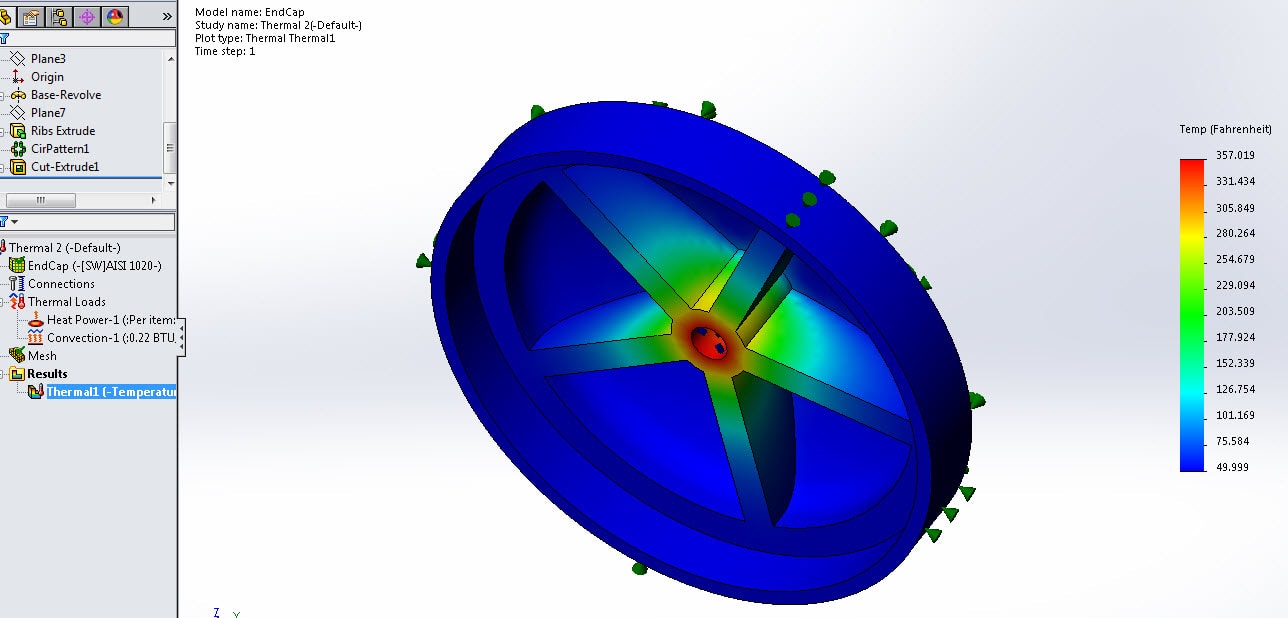
Task: Select the Plane7 icon in feature tree
Action: coord(17,113)
